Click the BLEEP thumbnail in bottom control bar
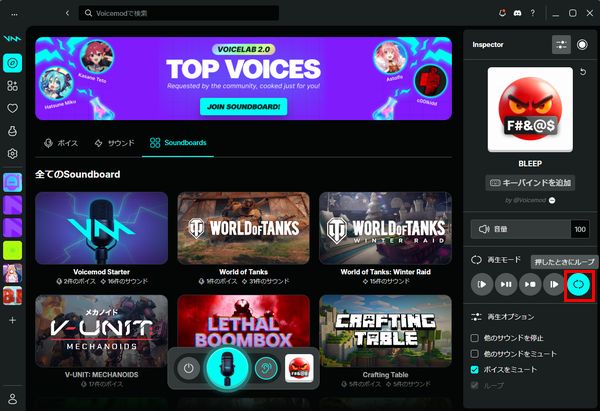 (299, 369)
